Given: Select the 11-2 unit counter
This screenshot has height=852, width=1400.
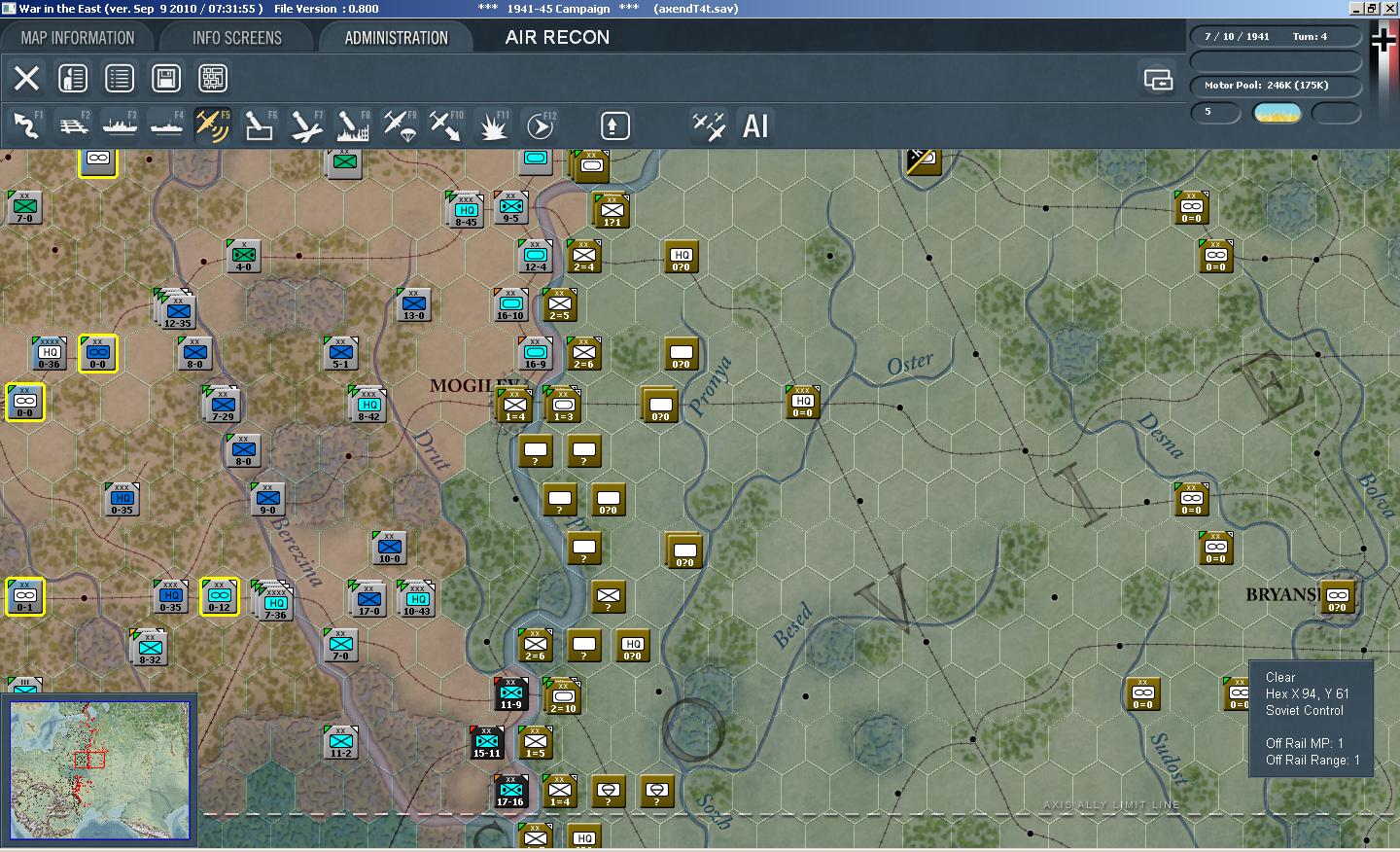Looking at the screenshot, I should coord(341,743).
